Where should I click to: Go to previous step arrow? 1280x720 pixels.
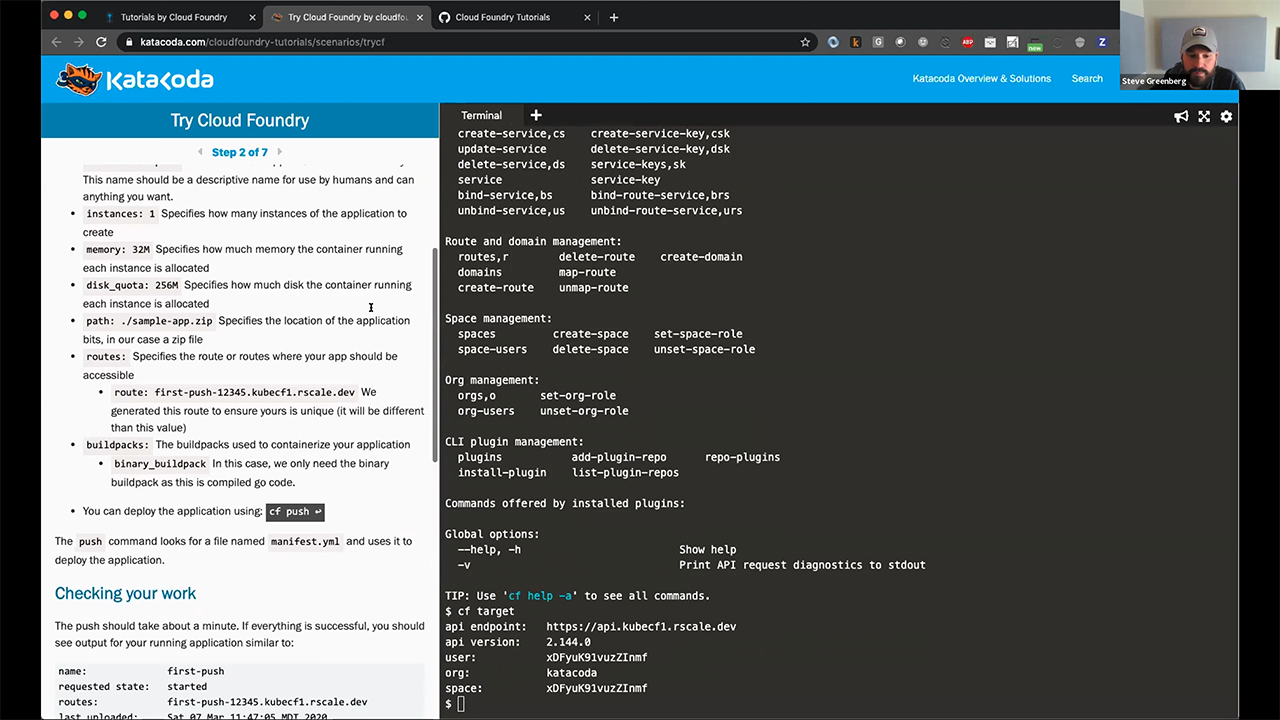(200, 152)
